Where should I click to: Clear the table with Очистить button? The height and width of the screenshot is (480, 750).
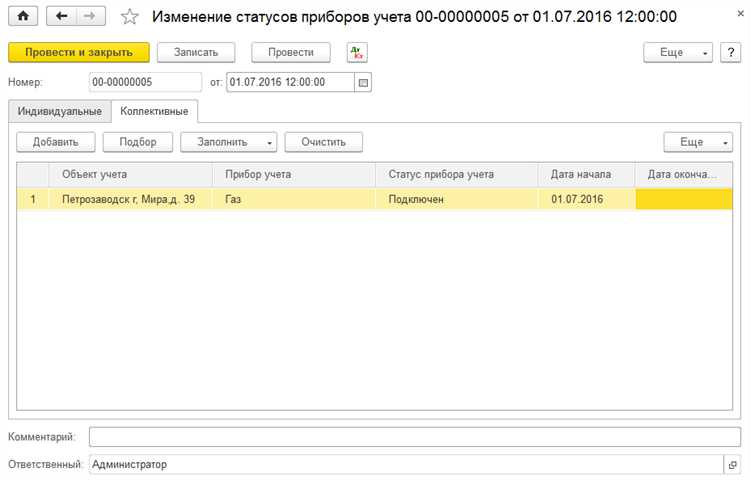pos(323,142)
